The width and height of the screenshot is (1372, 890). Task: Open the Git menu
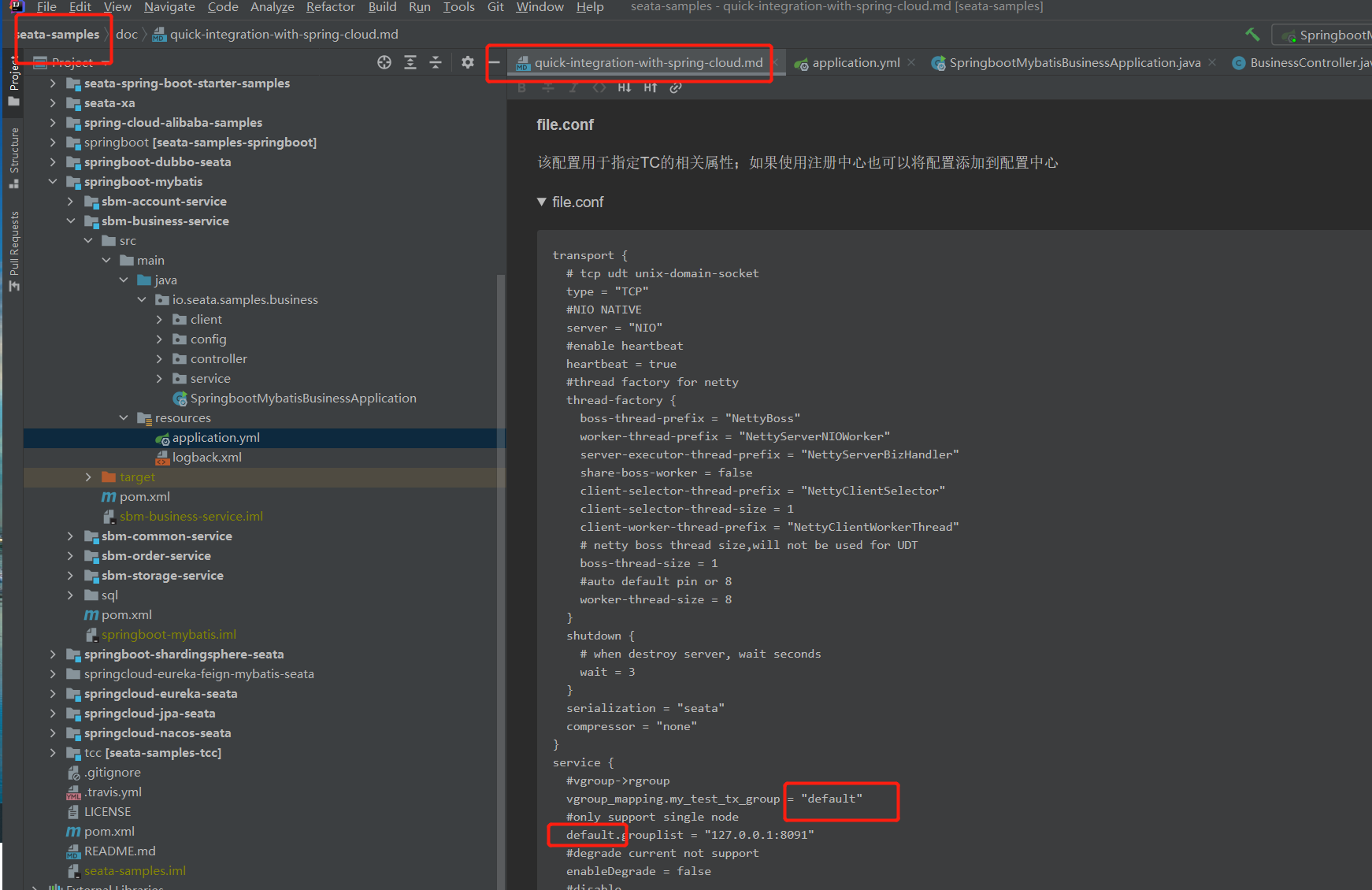[495, 7]
